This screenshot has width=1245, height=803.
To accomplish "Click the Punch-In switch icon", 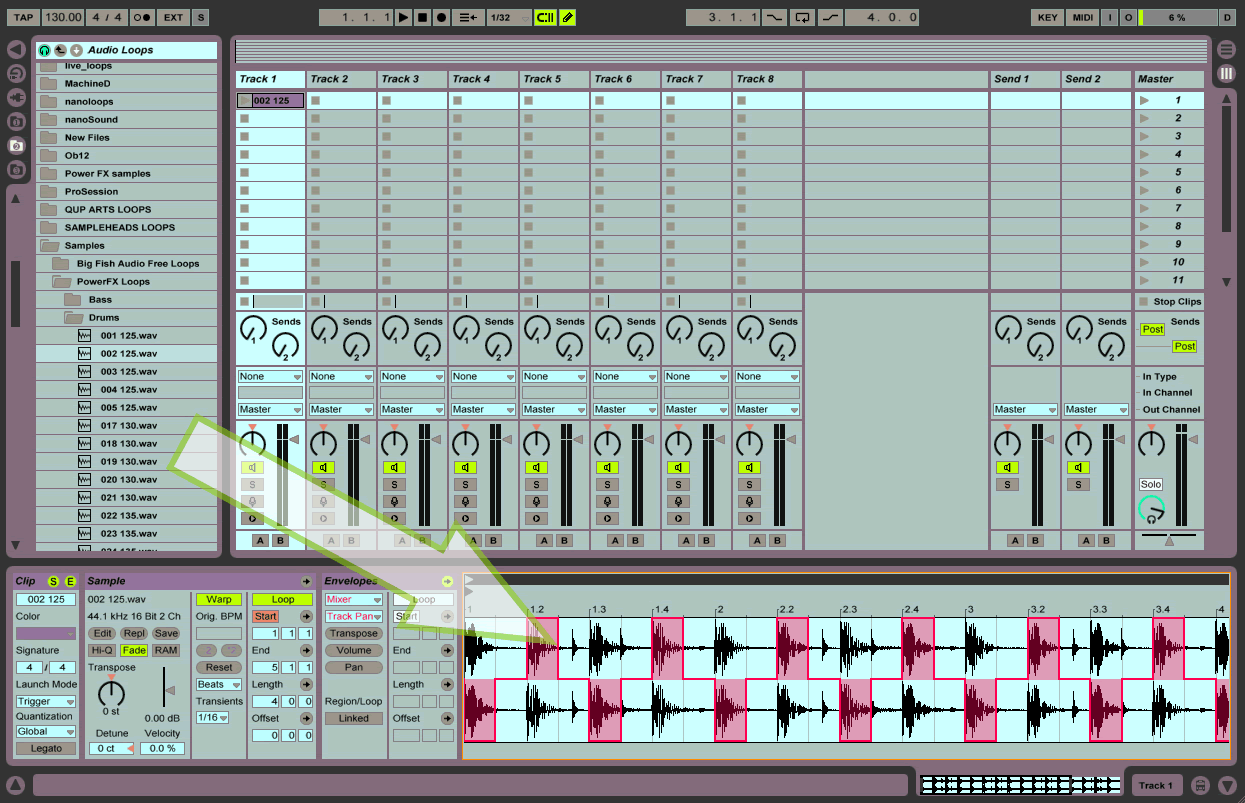I will (774, 17).
